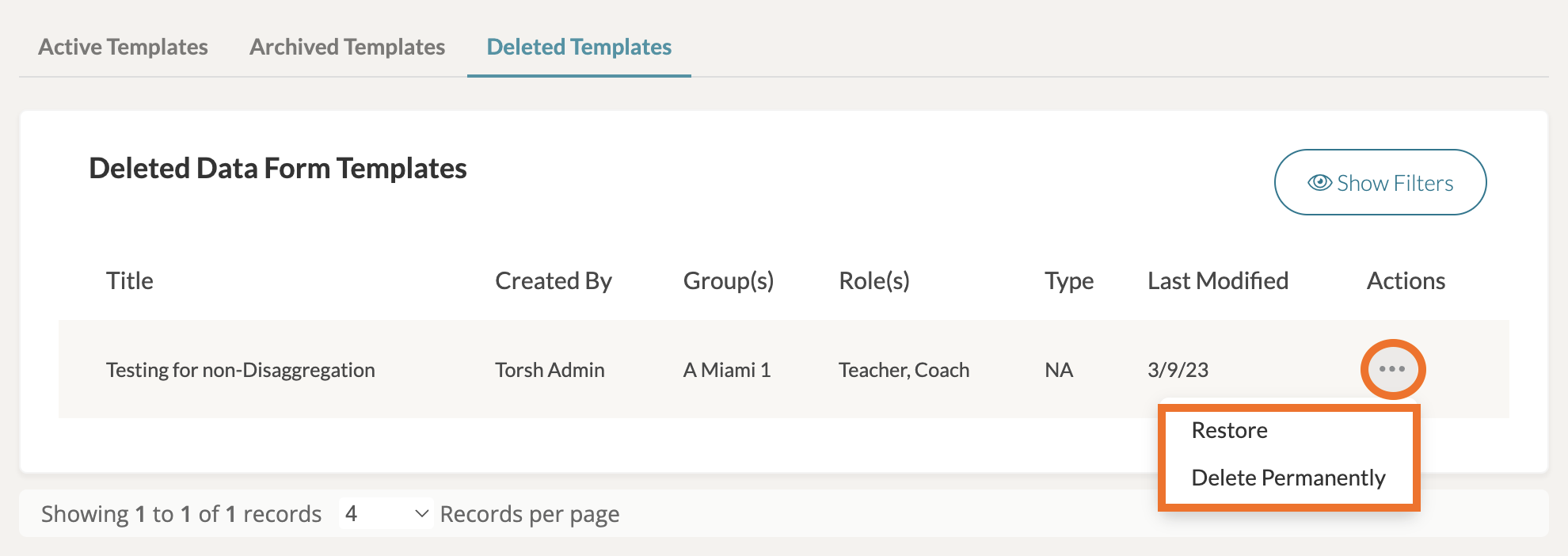Click the Show Filters button

coord(1380,183)
